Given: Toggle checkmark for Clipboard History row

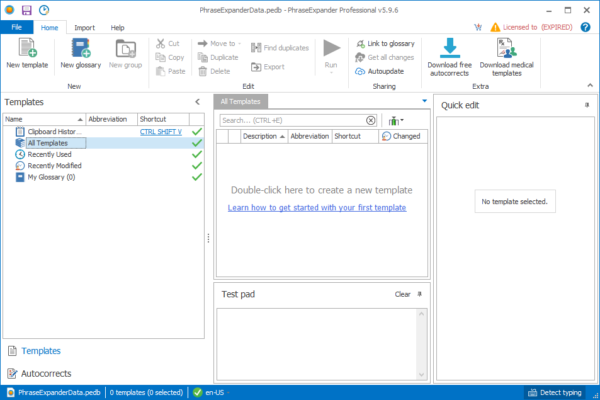Looking at the screenshot, I should click(x=197, y=132).
